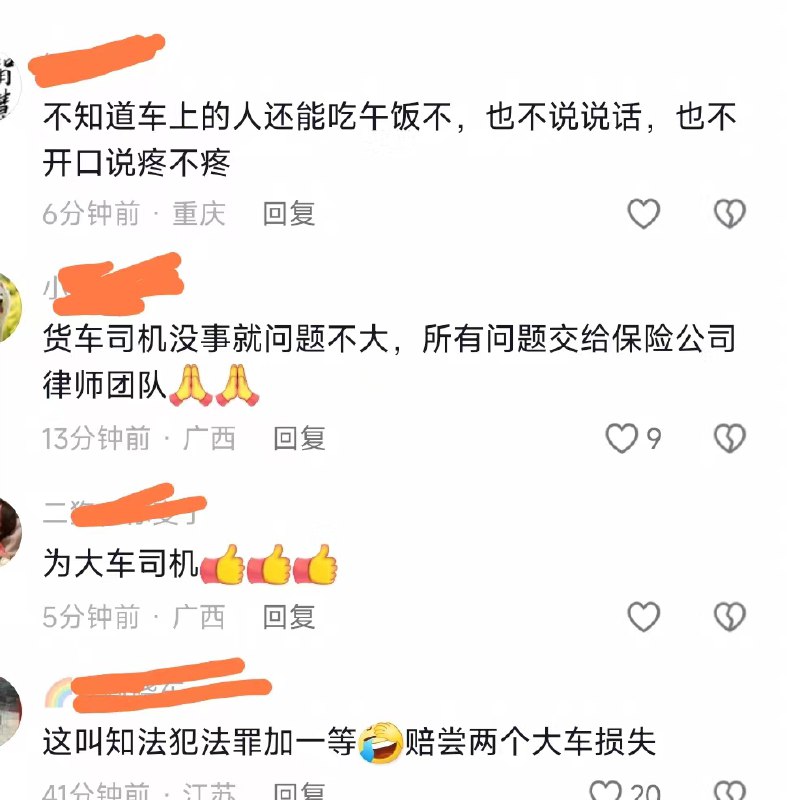Screen dimensions: 787x800
Task: Open the first commenter's avatar
Action: coord(10,87)
